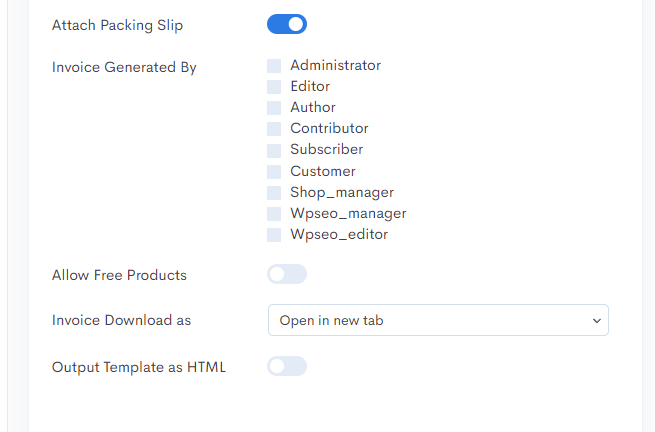
Task: Check the Customer role checkbox
Action: pyautogui.click(x=274, y=172)
